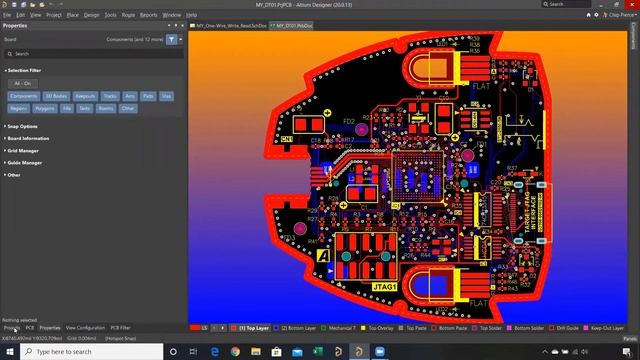Open Zoom app from taskbar
640x360 pixels.
coord(380,351)
